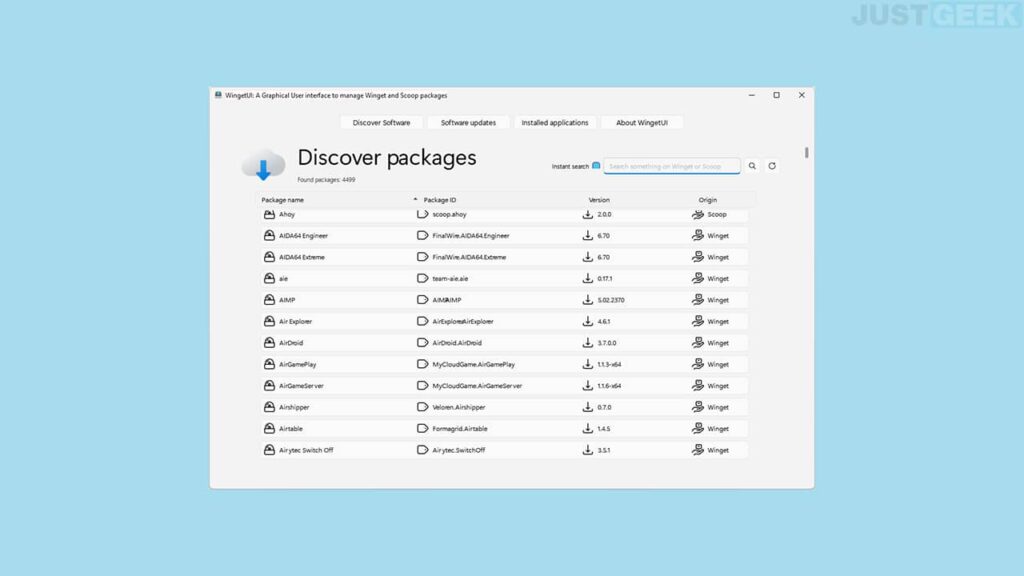Switch to the Software updates tab
1024x576 pixels.
(x=468, y=123)
